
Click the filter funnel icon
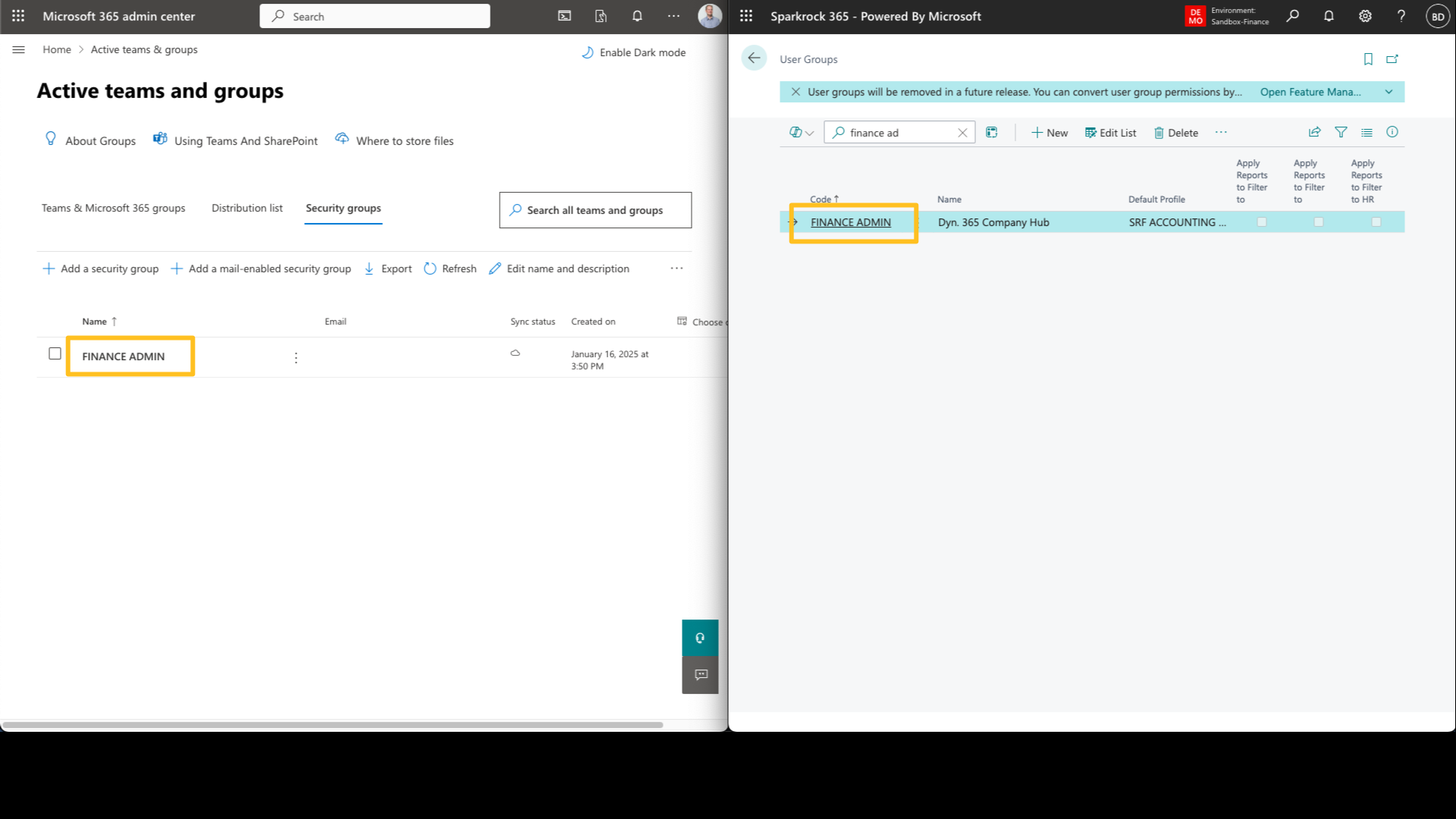point(1341,132)
